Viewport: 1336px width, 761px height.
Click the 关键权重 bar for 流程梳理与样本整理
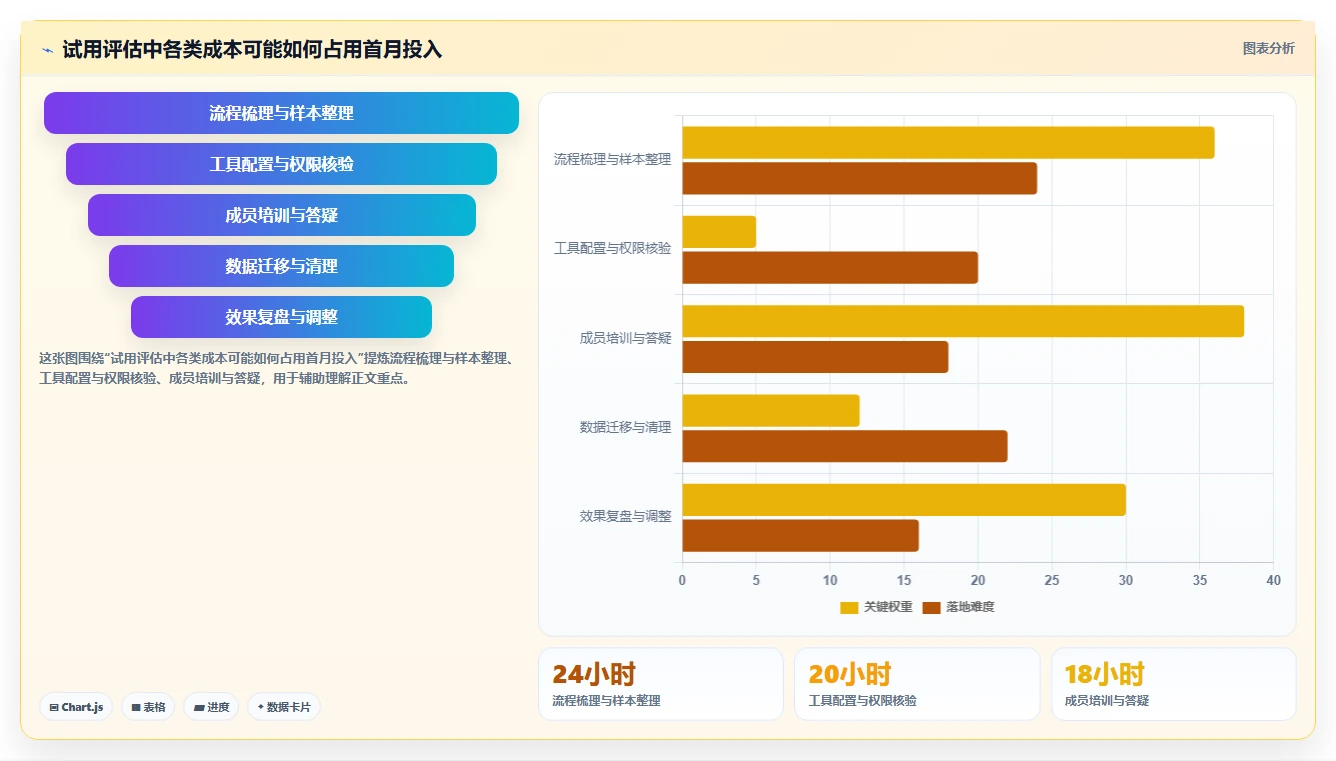pos(948,143)
